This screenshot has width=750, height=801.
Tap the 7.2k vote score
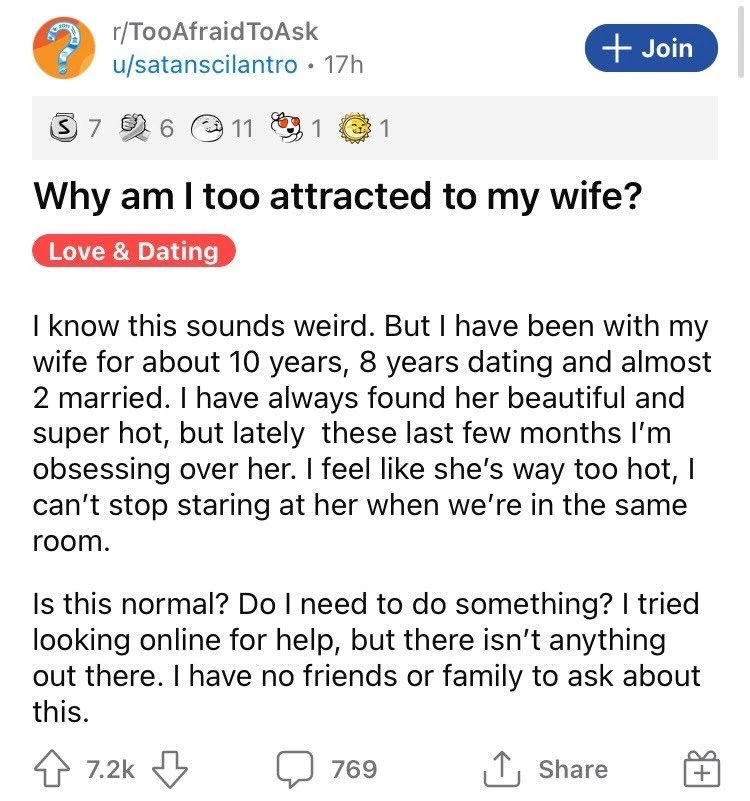pyautogui.click(x=110, y=769)
